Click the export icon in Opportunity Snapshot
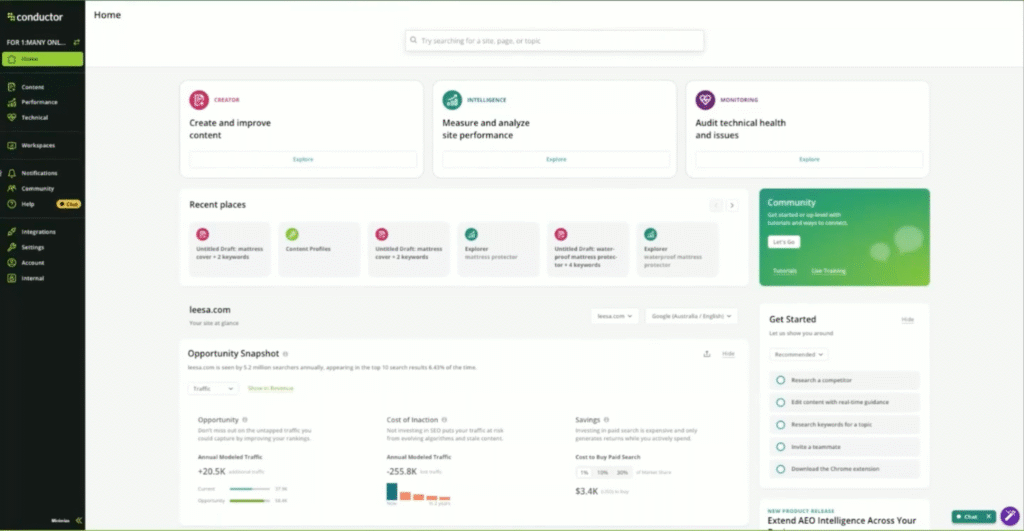Viewport: 1024px width, 531px height. pyautogui.click(x=707, y=354)
